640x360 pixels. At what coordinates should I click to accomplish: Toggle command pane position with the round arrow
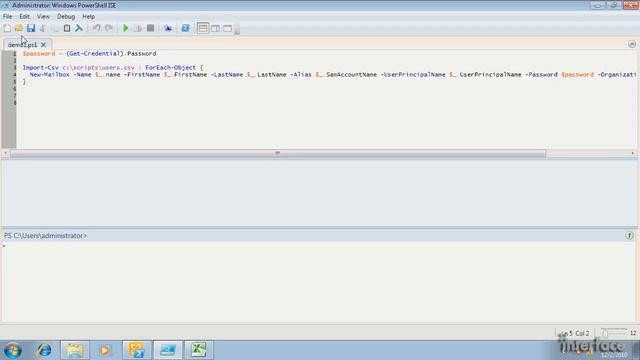click(x=629, y=236)
